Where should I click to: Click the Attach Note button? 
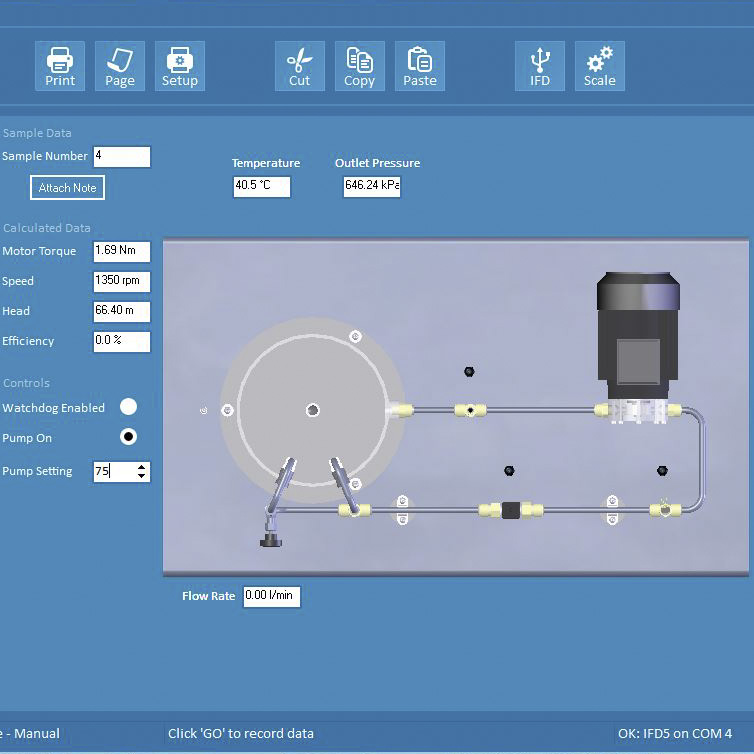tap(67, 188)
